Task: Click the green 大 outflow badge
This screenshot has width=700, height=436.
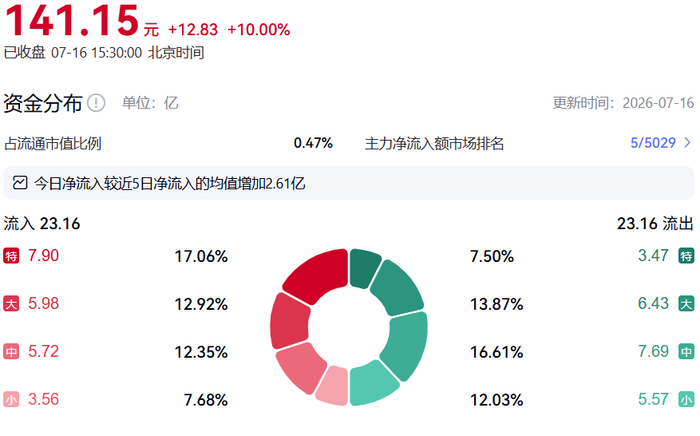Action: point(686,303)
